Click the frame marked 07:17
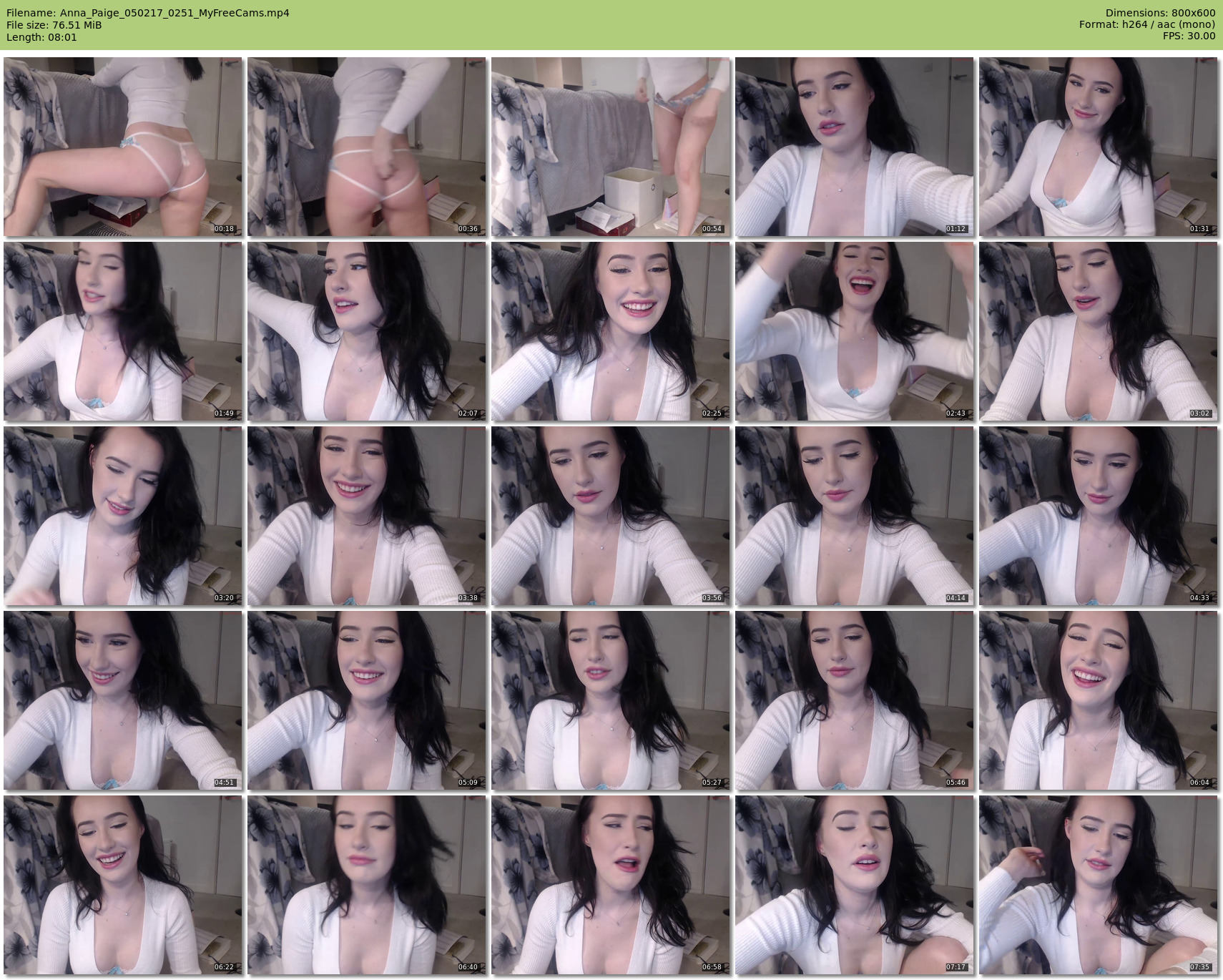The width and height of the screenshot is (1223, 980). click(x=855, y=885)
